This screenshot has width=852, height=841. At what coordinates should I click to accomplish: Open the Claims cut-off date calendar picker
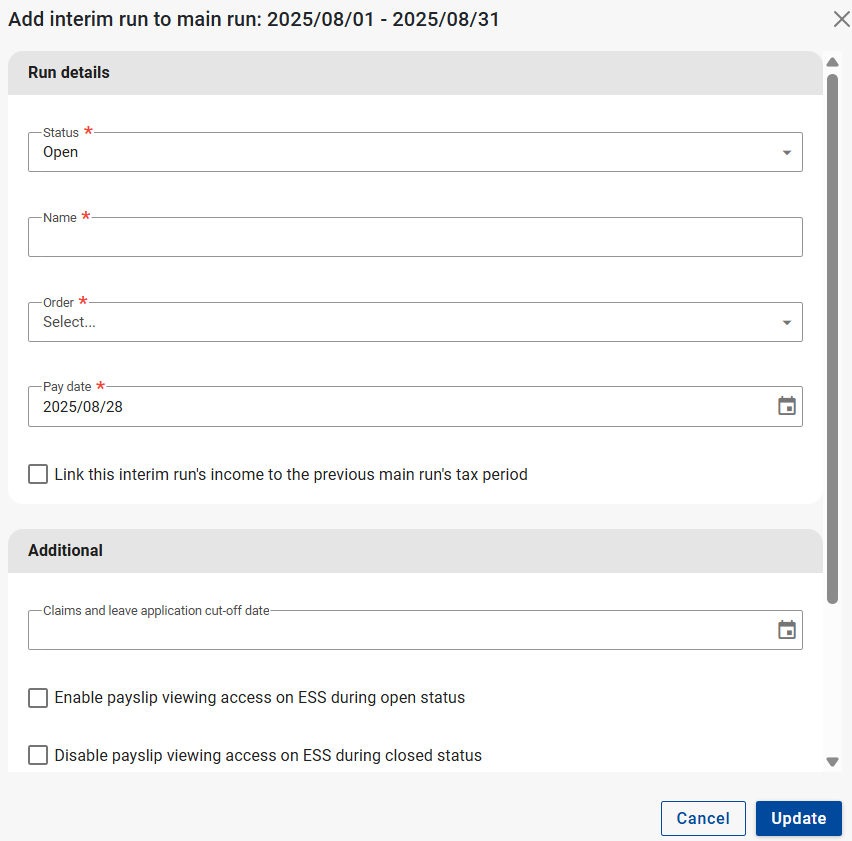787,630
